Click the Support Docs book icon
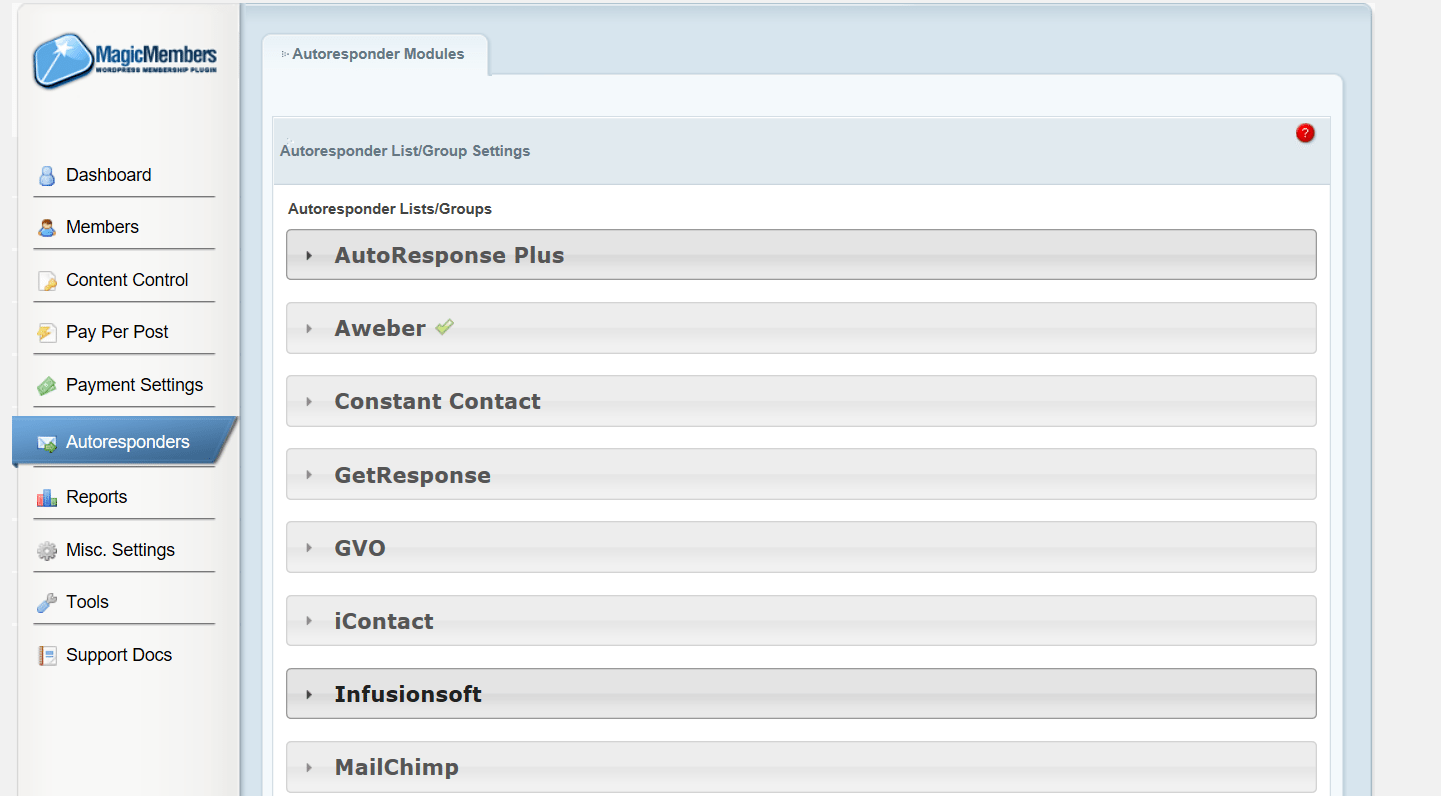 [47, 656]
